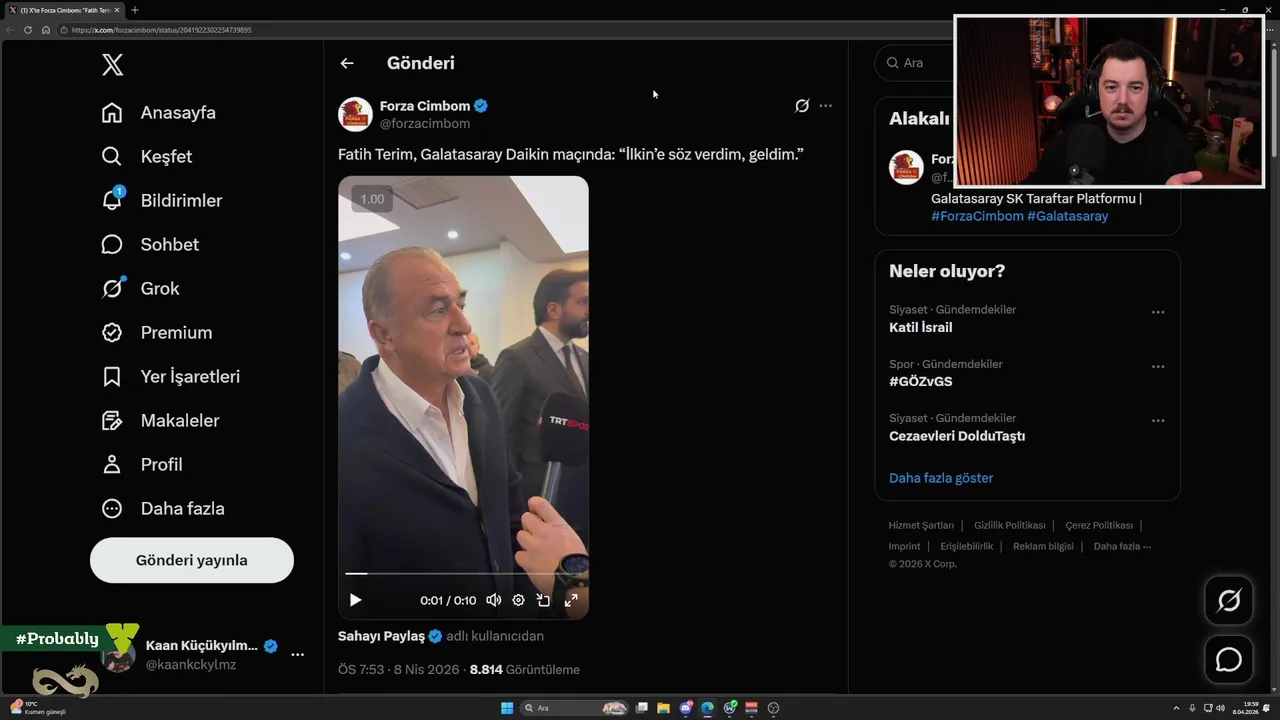Click the Grok explain icon on the post
Image resolution: width=1280 pixels, height=720 pixels.
point(802,106)
